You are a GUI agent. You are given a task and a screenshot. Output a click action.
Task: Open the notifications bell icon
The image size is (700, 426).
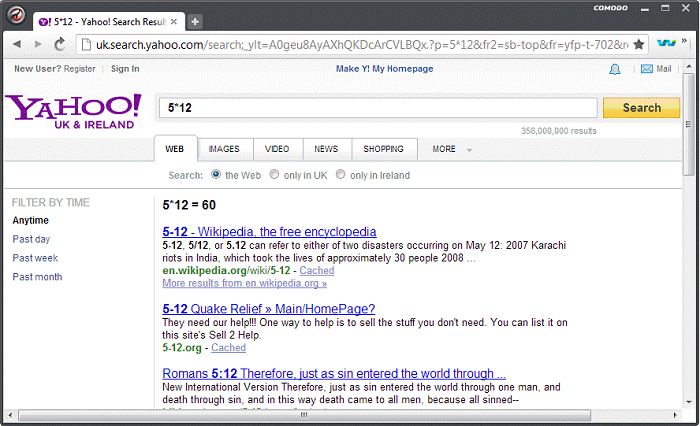[x=615, y=69]
